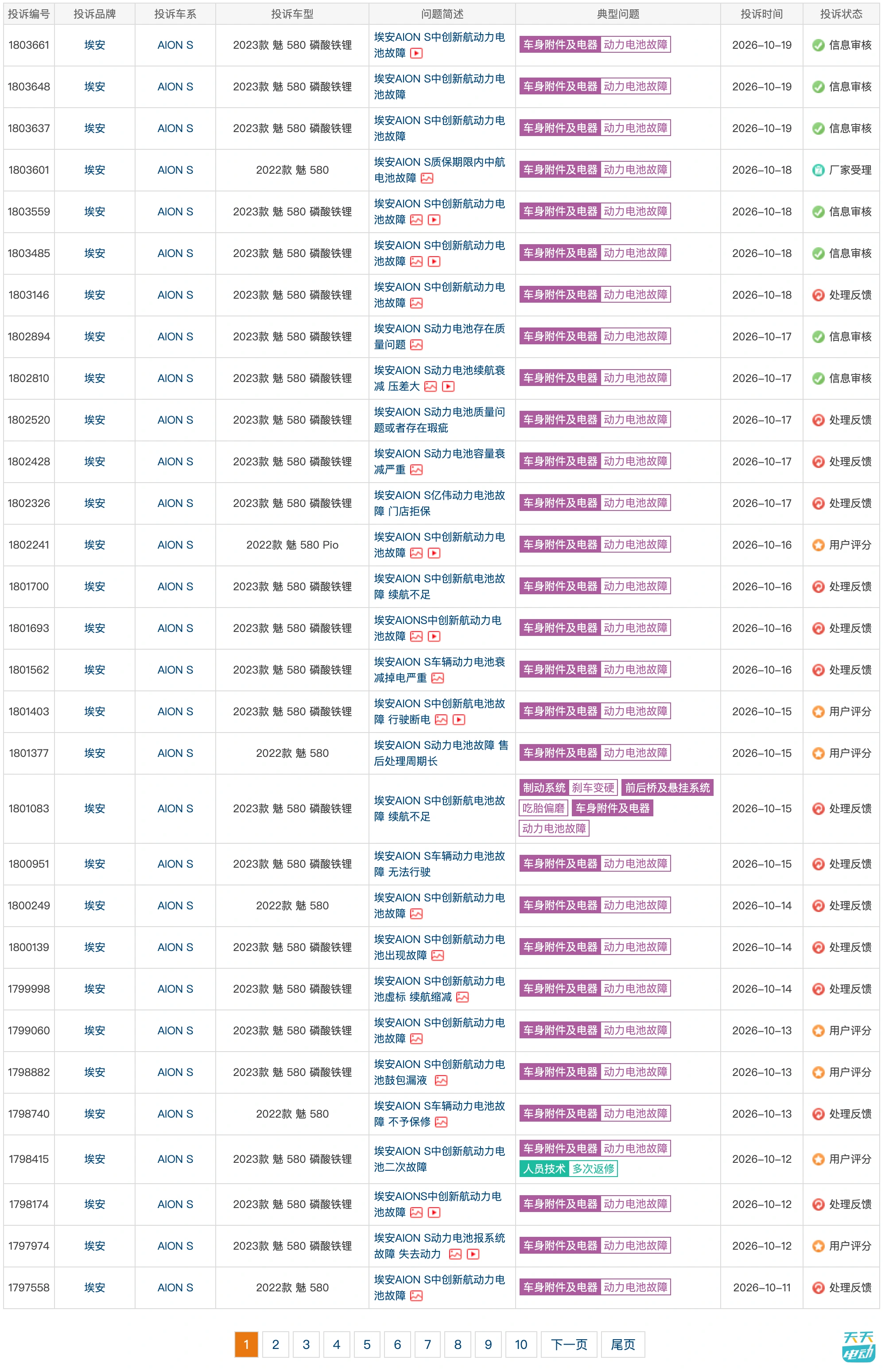Click image icon on complaint 1803146
885x1372 pixels.
coord(417,304)
